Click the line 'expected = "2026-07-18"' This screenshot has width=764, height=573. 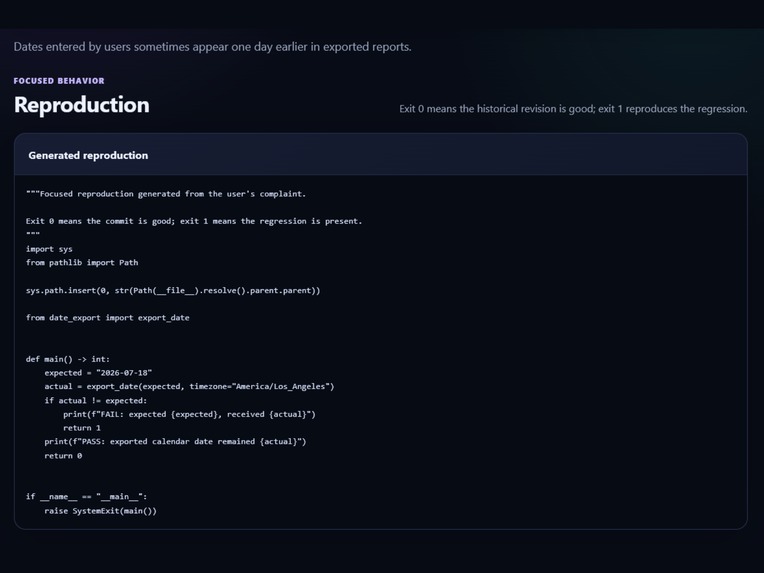98,373
